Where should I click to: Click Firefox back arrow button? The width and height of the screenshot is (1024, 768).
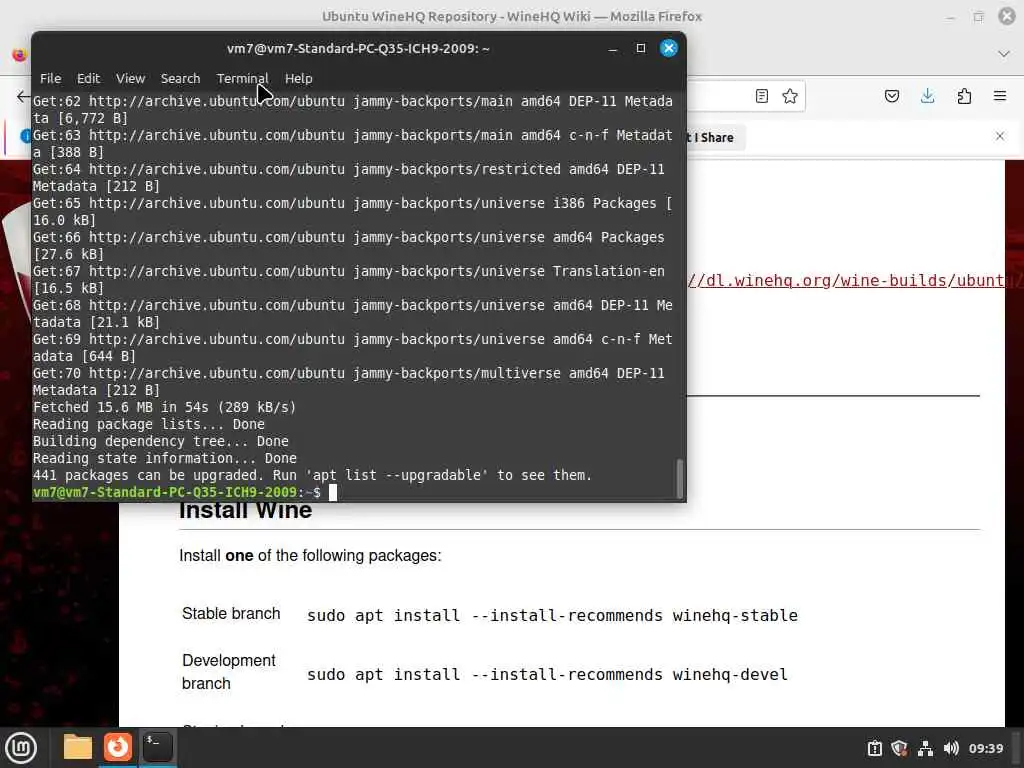pyautogui.click(x=23, y=97)
